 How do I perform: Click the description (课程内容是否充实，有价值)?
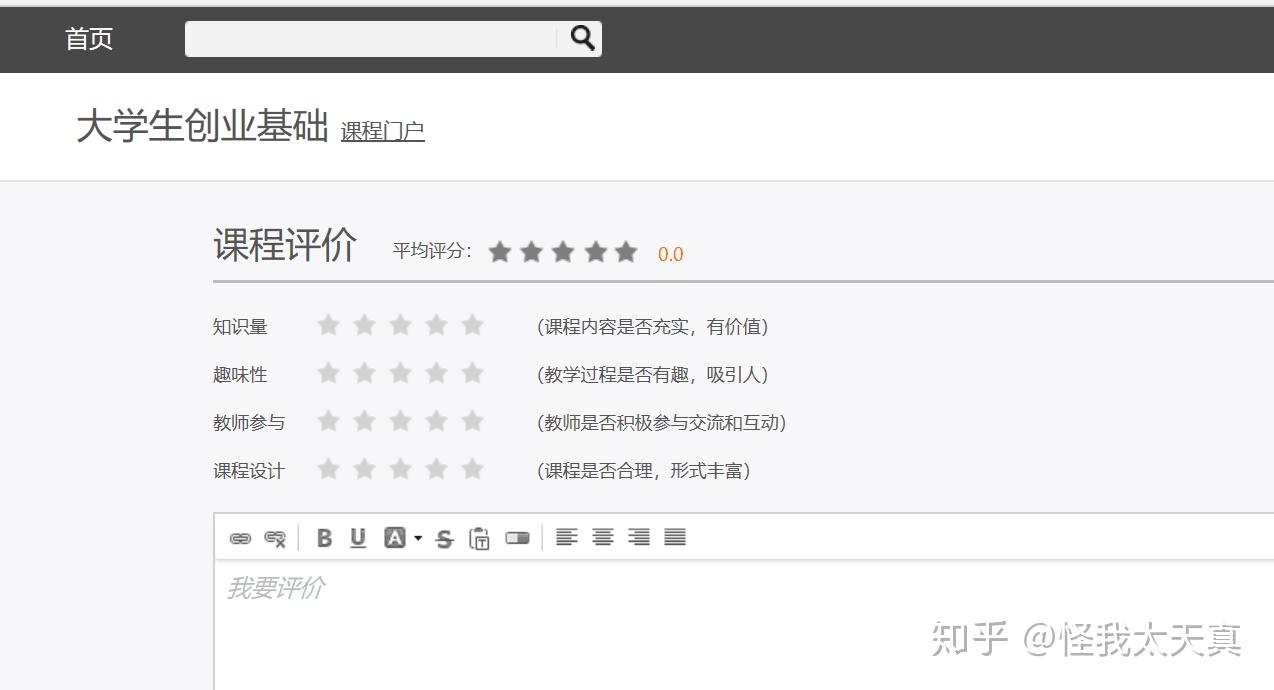coord(653,327)
